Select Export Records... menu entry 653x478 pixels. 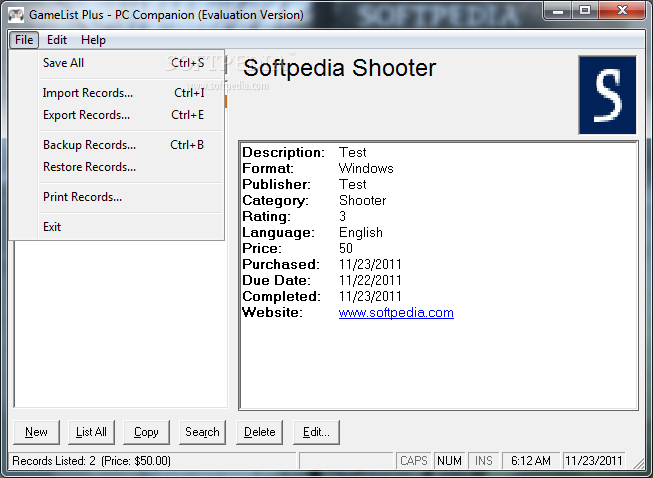coord(131,115)
